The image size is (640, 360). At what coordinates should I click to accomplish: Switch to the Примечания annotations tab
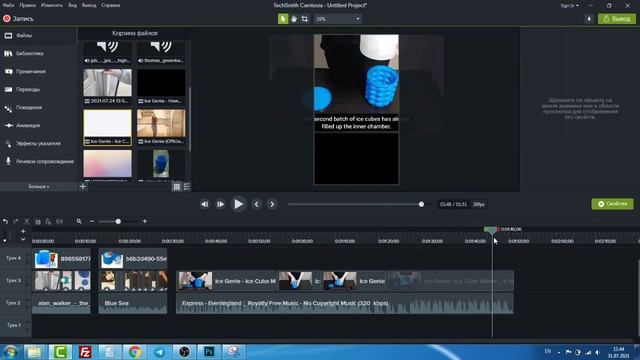click(x=38, y=71)
